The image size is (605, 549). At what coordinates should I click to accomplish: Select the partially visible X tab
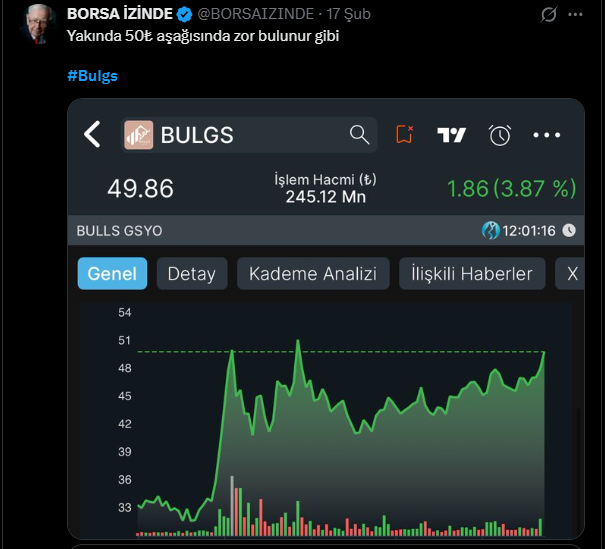pyautogui.click(x=570, y=274)
